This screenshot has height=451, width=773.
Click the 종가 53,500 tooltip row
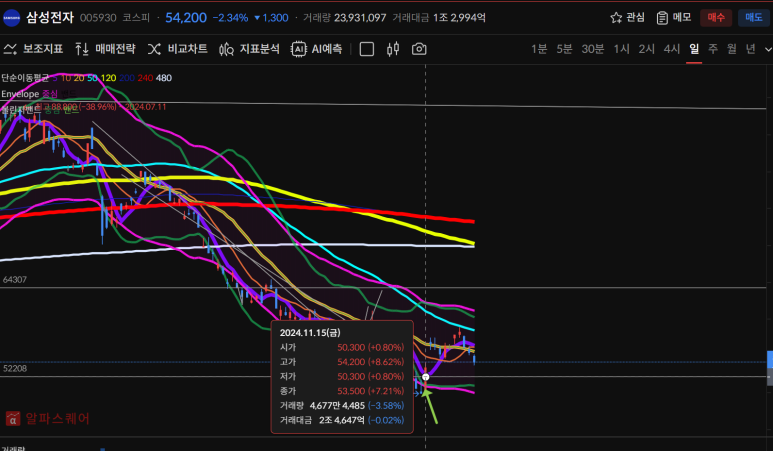[x=342, y=391]
